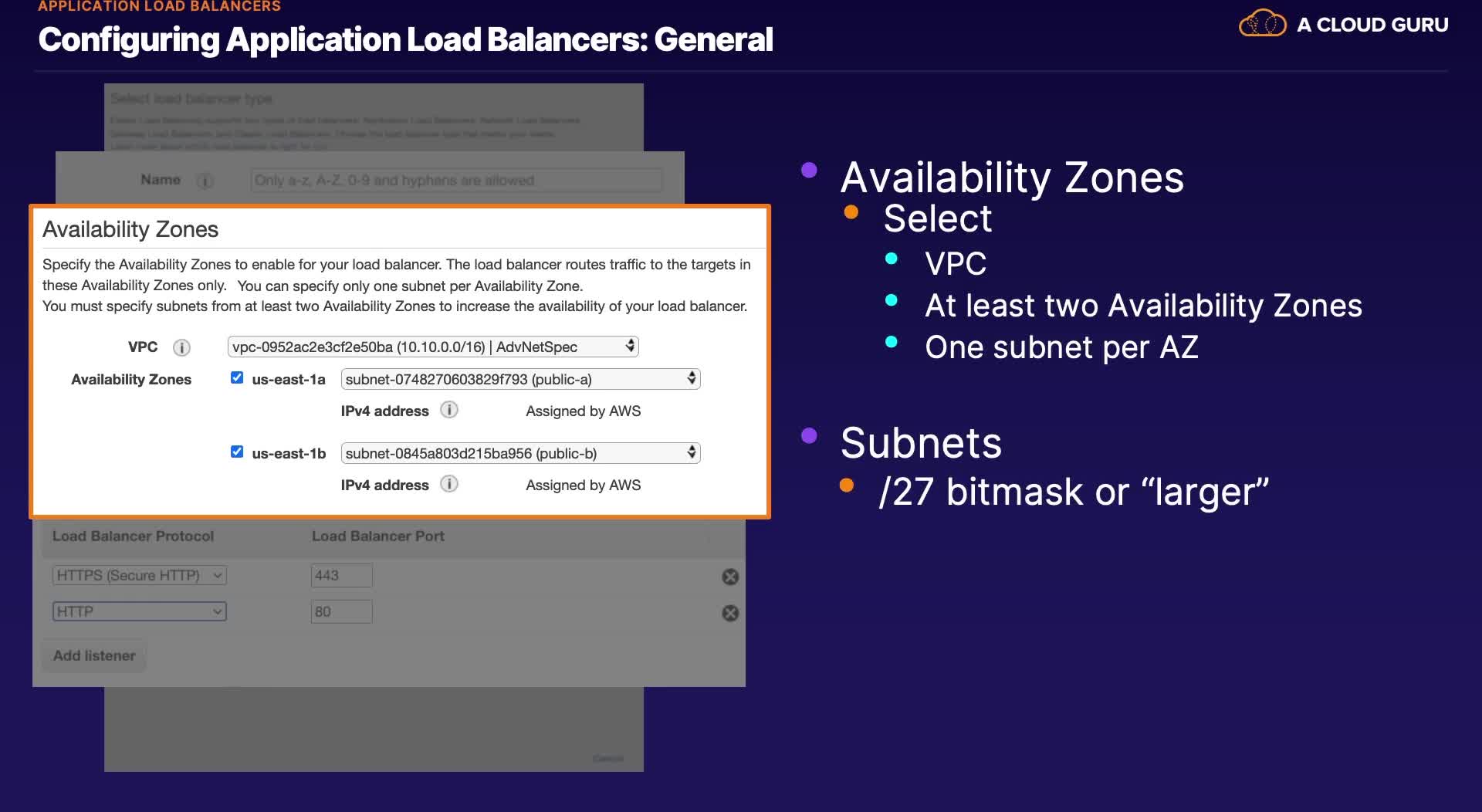Click the port field containing 80
Viewport: 1482px width, 812px height.
click(x=341, y=611)
